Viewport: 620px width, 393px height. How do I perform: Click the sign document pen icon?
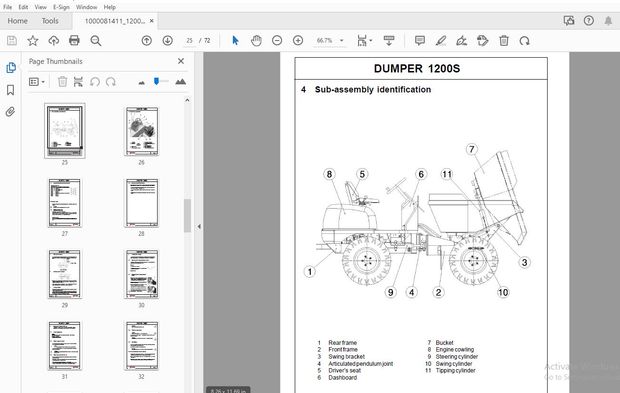[x=461, y=40]
